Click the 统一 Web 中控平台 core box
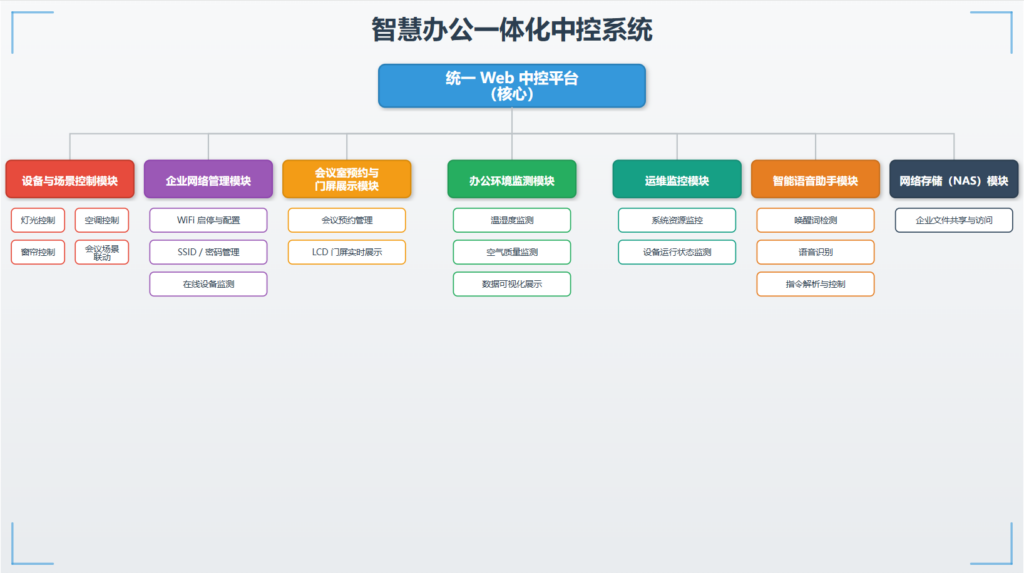The width and height of the screenshot is (1024, 573). (511, 86)
